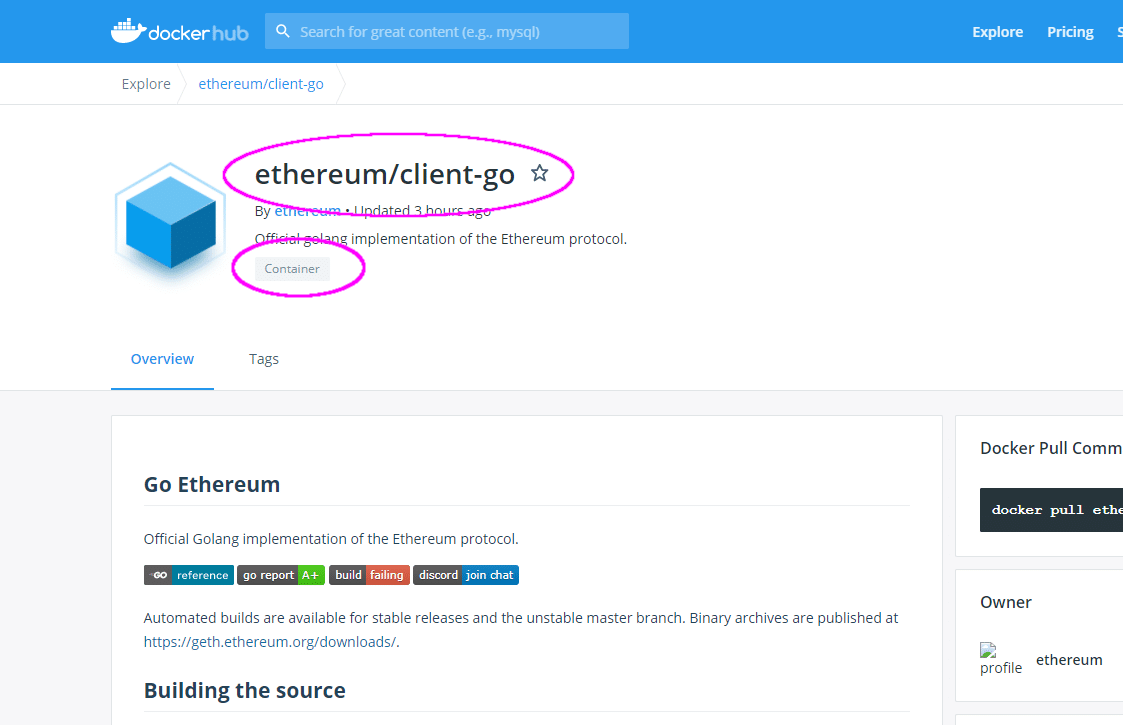Image resolution: width=1123 pixels, height=725 pixels.
Task: Click the reference badge link icon
Action: 188,574
